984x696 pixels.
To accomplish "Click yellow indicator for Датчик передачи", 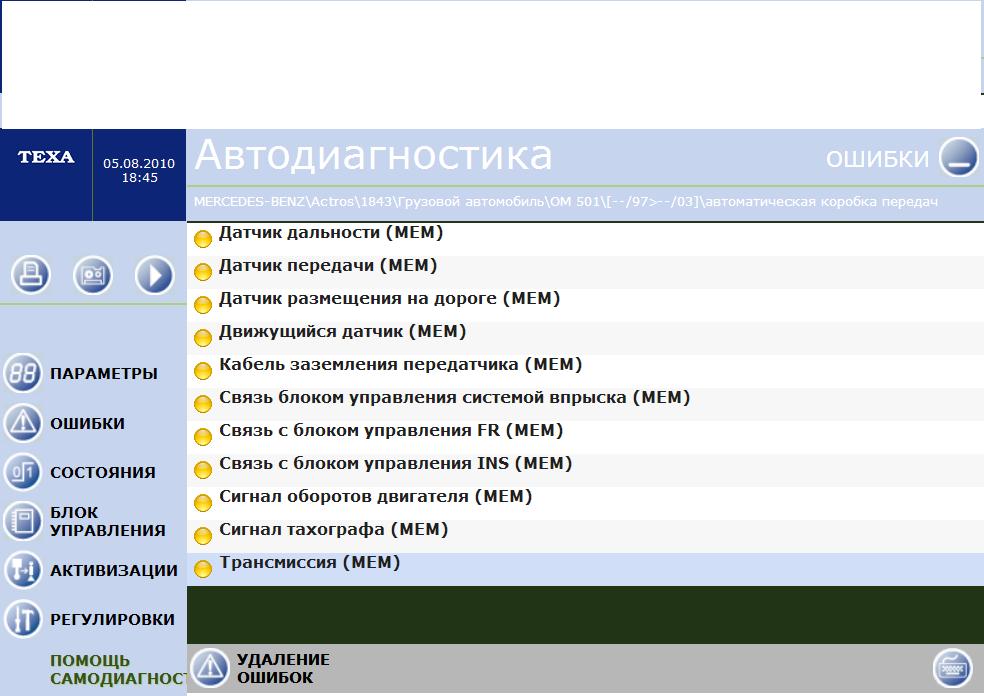I will (x=203, y=272).
